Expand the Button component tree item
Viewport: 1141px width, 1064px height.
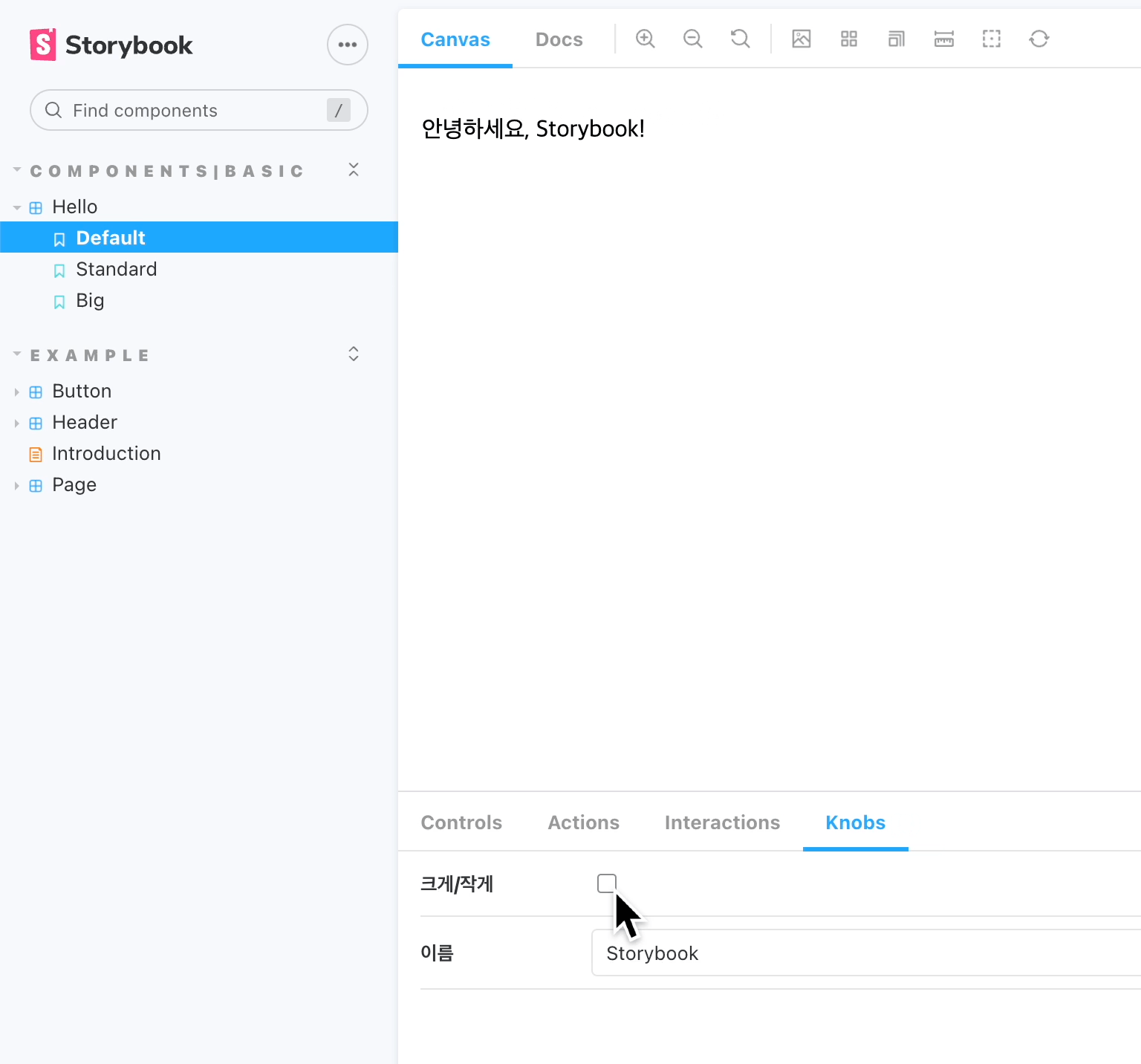[18, 391]
